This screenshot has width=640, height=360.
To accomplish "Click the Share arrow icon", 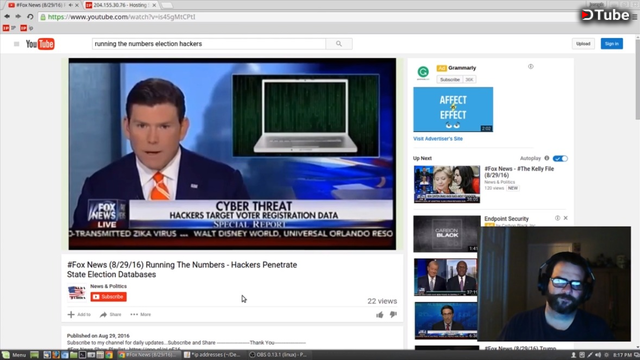I will tap(103, 315).
